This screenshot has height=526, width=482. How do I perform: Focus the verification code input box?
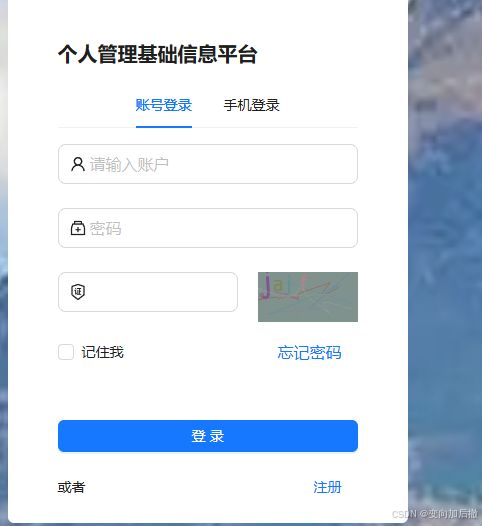(148, 292)
